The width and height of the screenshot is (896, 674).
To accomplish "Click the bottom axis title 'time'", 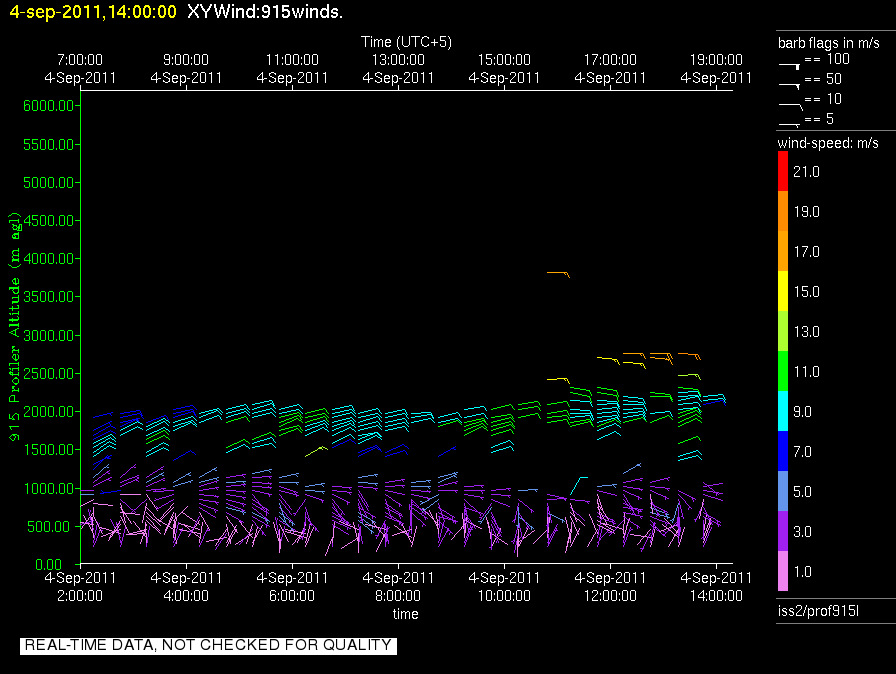I will click(406, 614).
